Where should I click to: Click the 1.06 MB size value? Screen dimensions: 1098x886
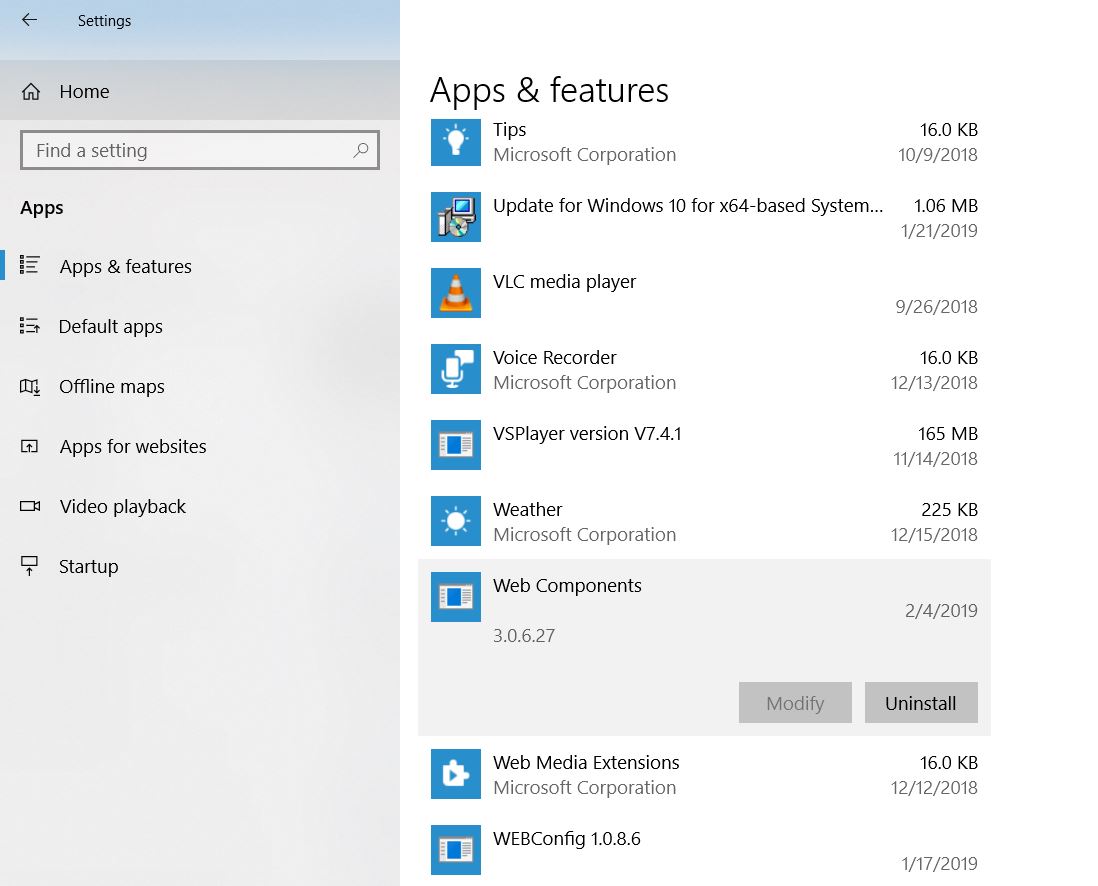(945, 205)
